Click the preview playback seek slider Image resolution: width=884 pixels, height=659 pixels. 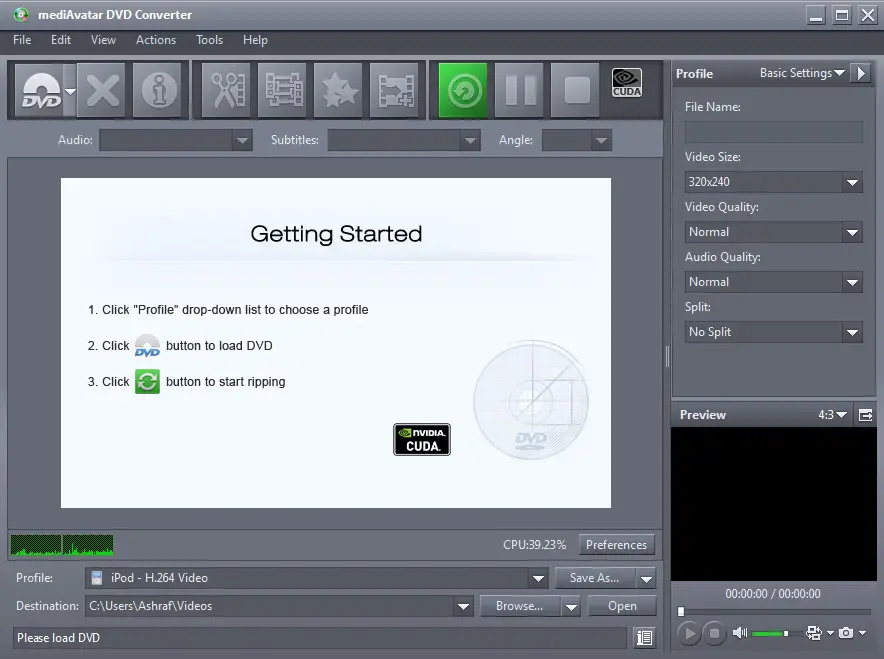774,612
